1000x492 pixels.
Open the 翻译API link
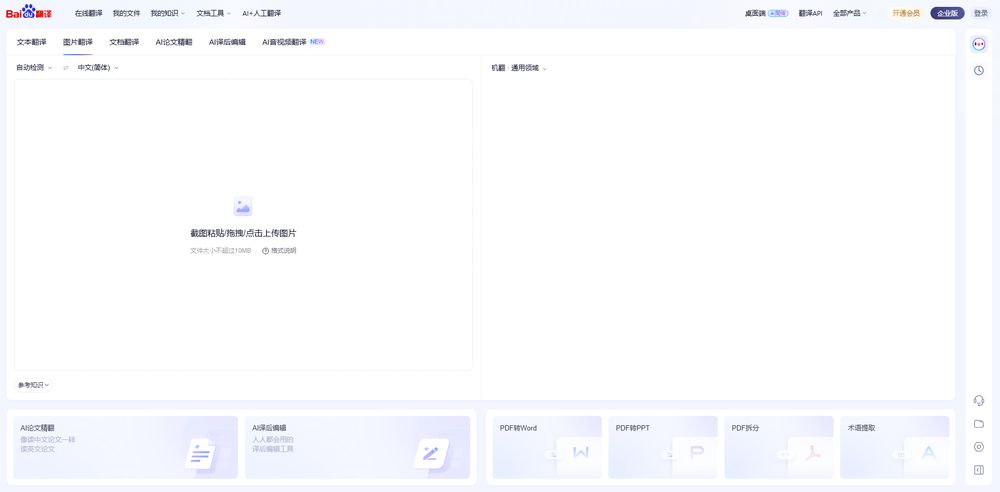click(811, 13)
